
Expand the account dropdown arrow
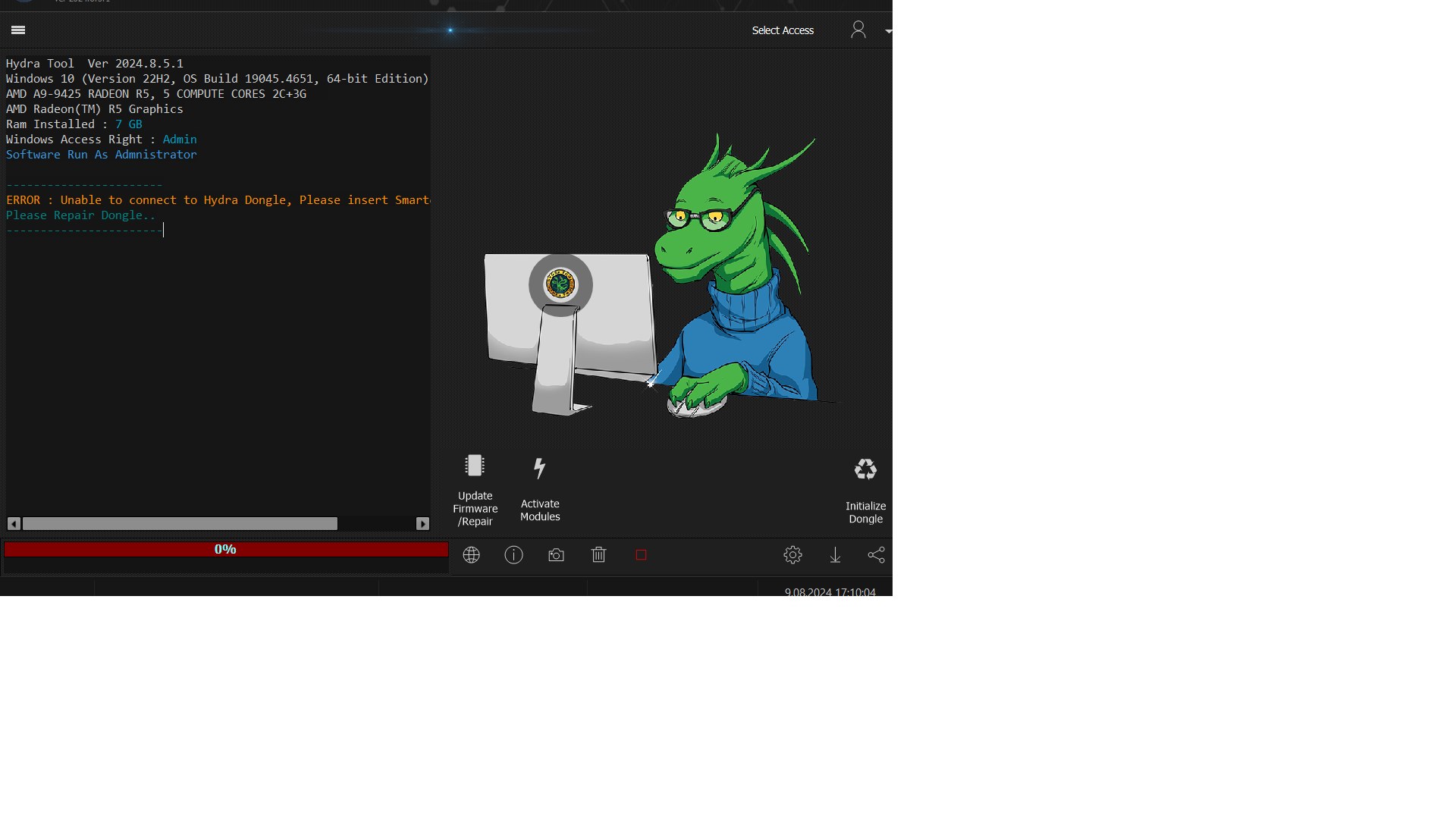pos(888,31)
